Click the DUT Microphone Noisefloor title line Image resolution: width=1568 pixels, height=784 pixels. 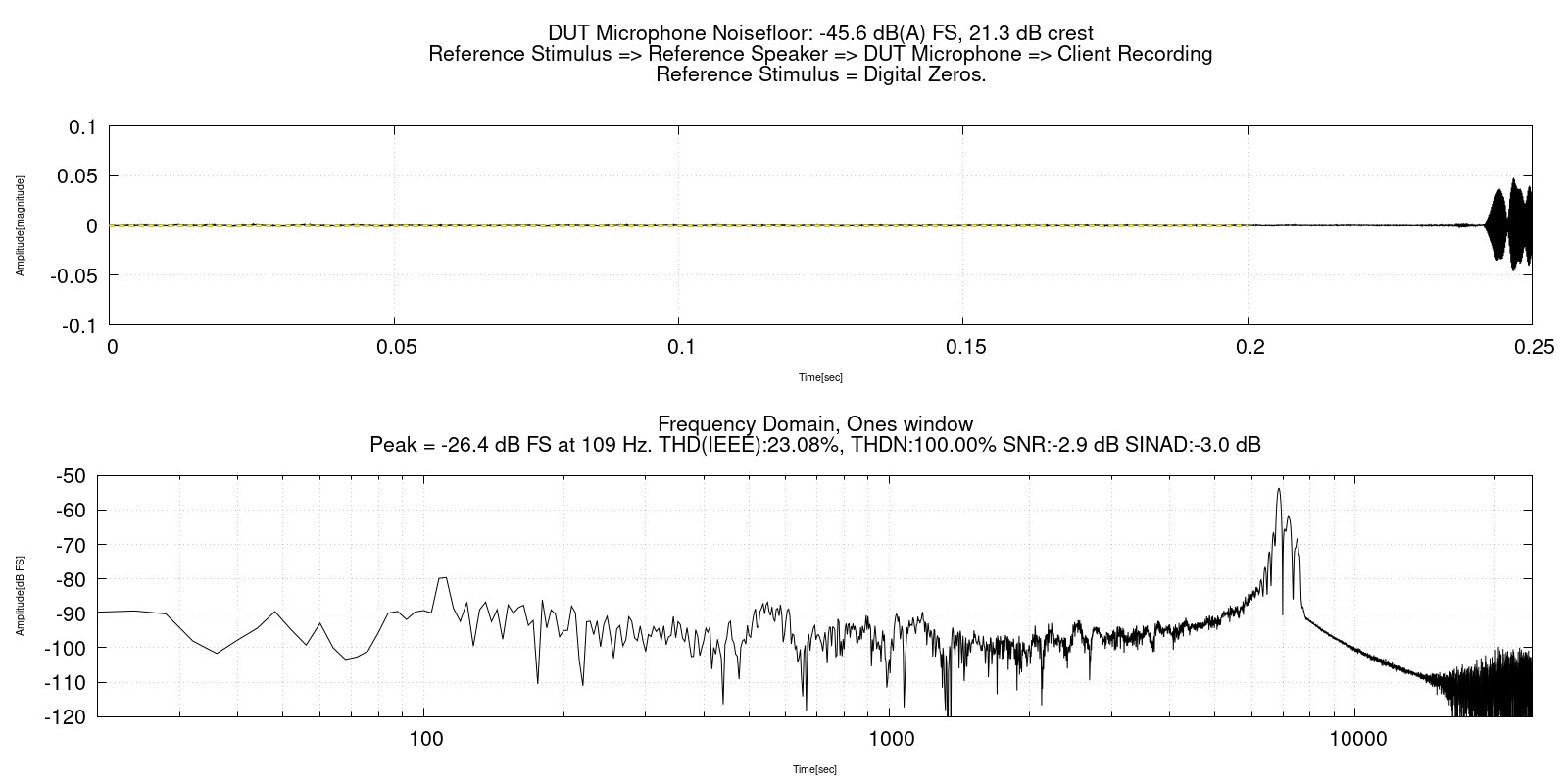820,33
